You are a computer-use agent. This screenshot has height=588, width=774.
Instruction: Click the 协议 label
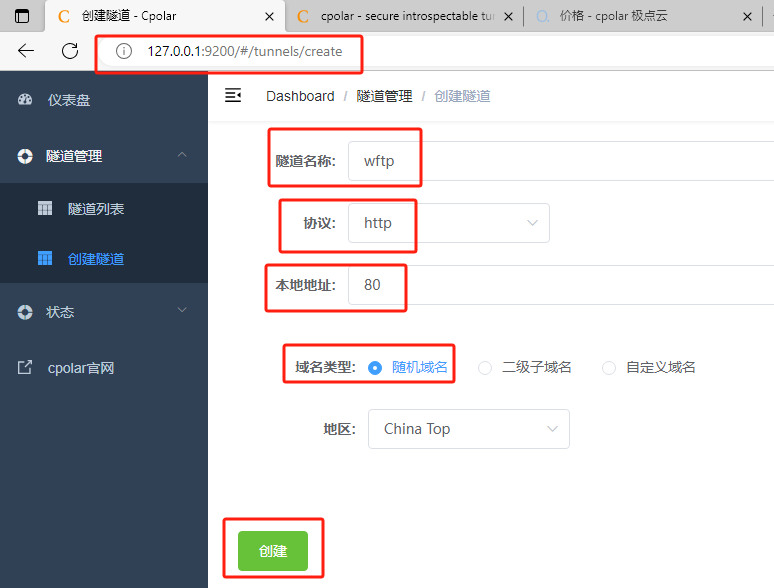(x=319, y=223)
